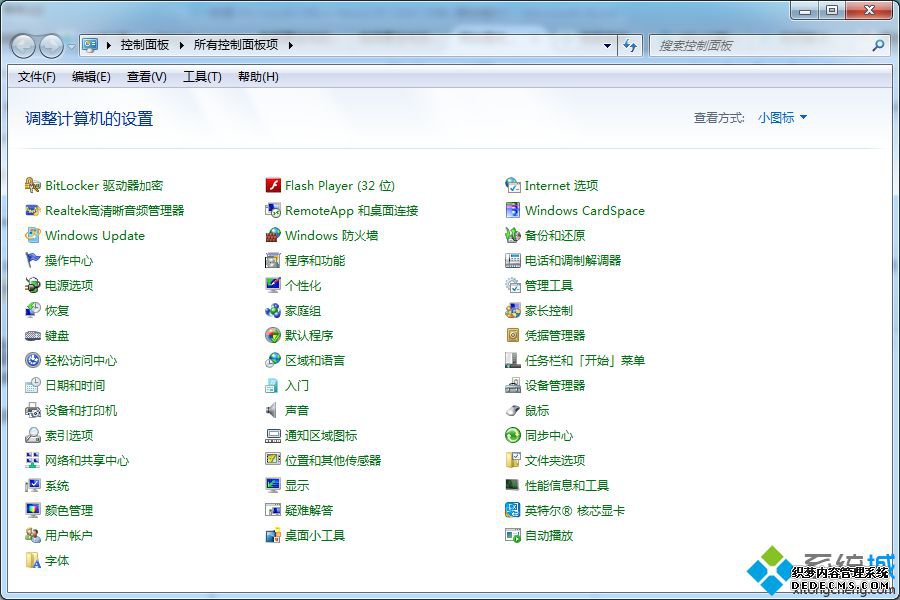
Task: Open the 帮助(H) menu
Action: [x=258, y=77]
